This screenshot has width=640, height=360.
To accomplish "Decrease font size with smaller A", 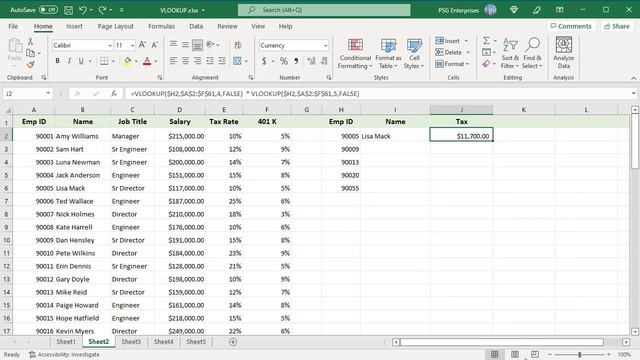I will tap(155, 45).
